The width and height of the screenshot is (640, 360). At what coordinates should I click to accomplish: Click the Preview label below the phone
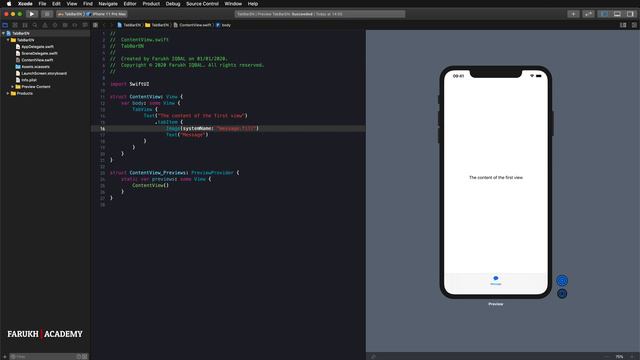(496, 304)
